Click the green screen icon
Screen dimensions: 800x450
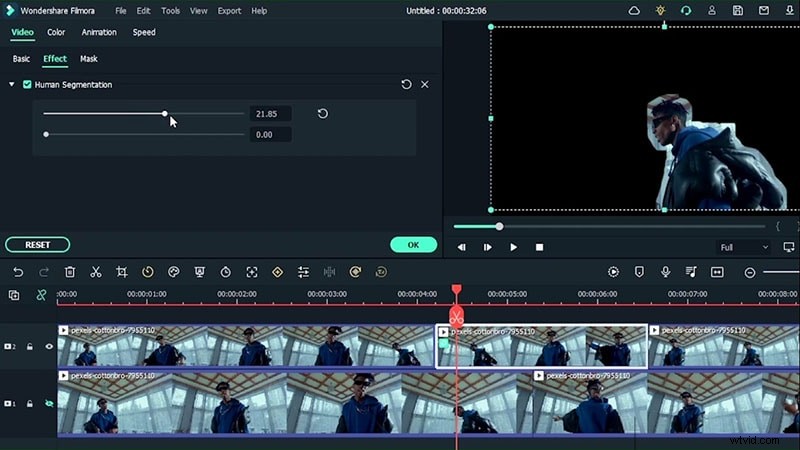click(x=199, y=272)
